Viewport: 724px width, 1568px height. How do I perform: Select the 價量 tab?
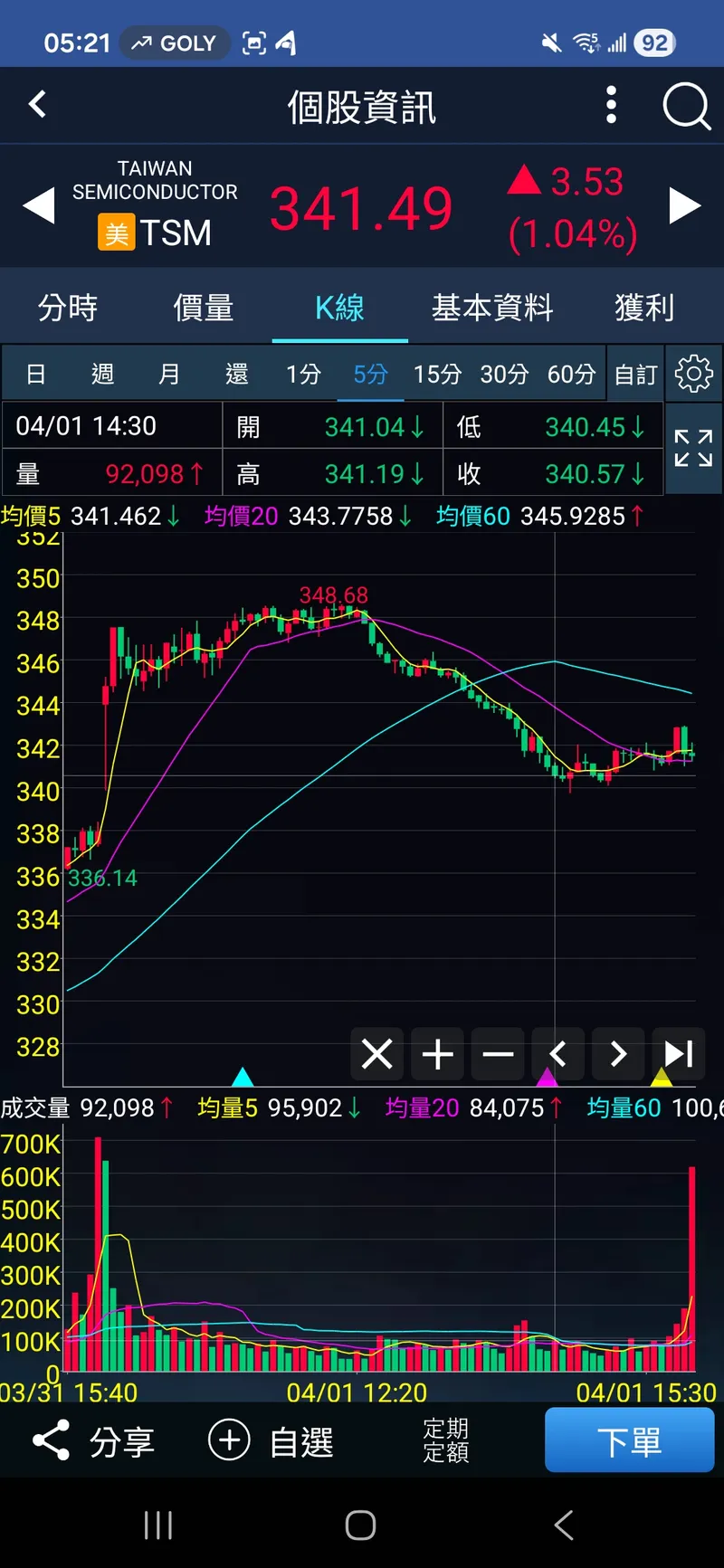pos(204,308)
